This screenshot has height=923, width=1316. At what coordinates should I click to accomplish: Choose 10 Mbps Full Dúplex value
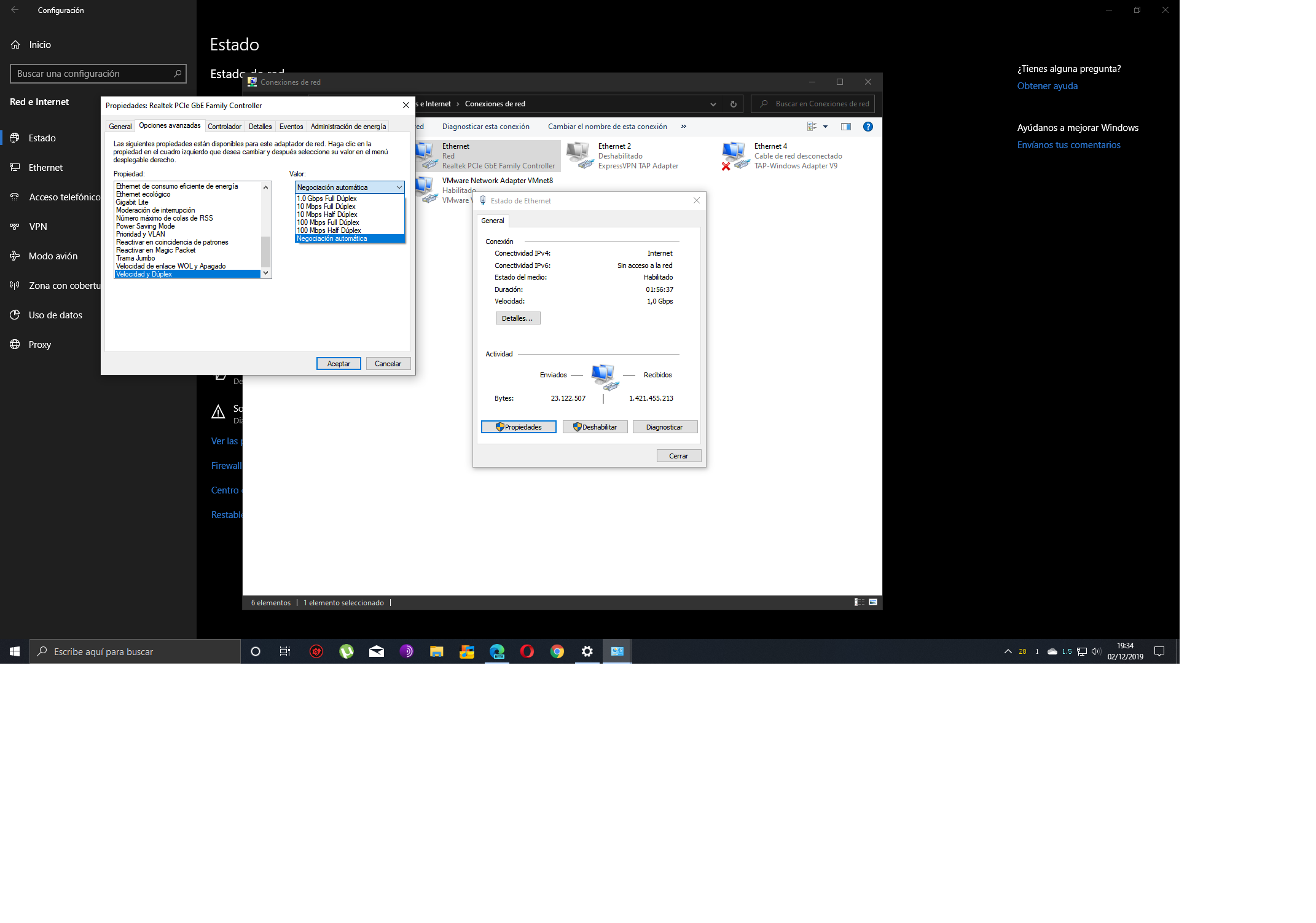click(350, 206)
